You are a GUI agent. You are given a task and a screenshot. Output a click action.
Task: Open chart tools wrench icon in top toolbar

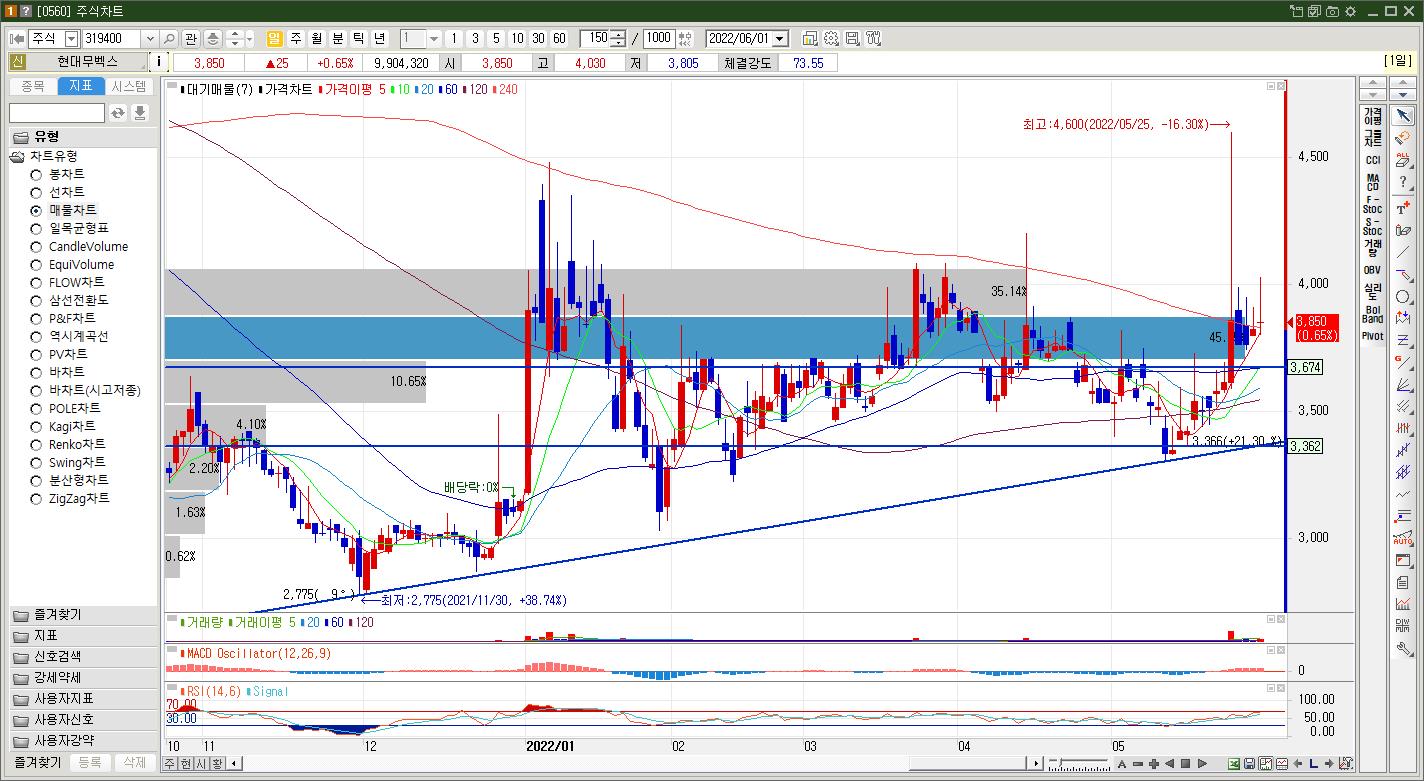click(x=873, y=38)
